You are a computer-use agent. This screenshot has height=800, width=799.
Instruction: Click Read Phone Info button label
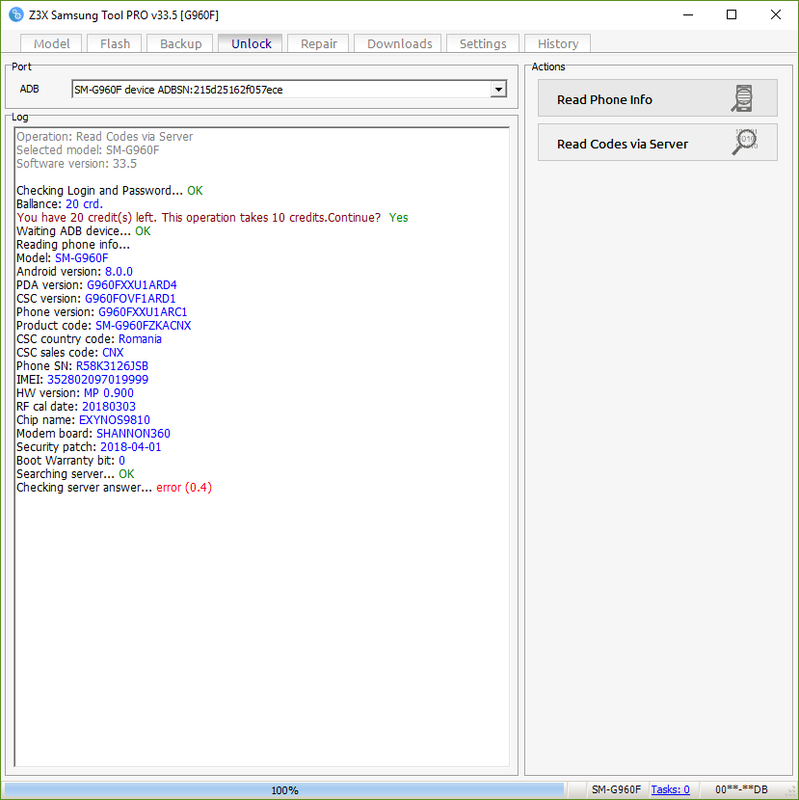pyautogui.click(x=604, y=99)
